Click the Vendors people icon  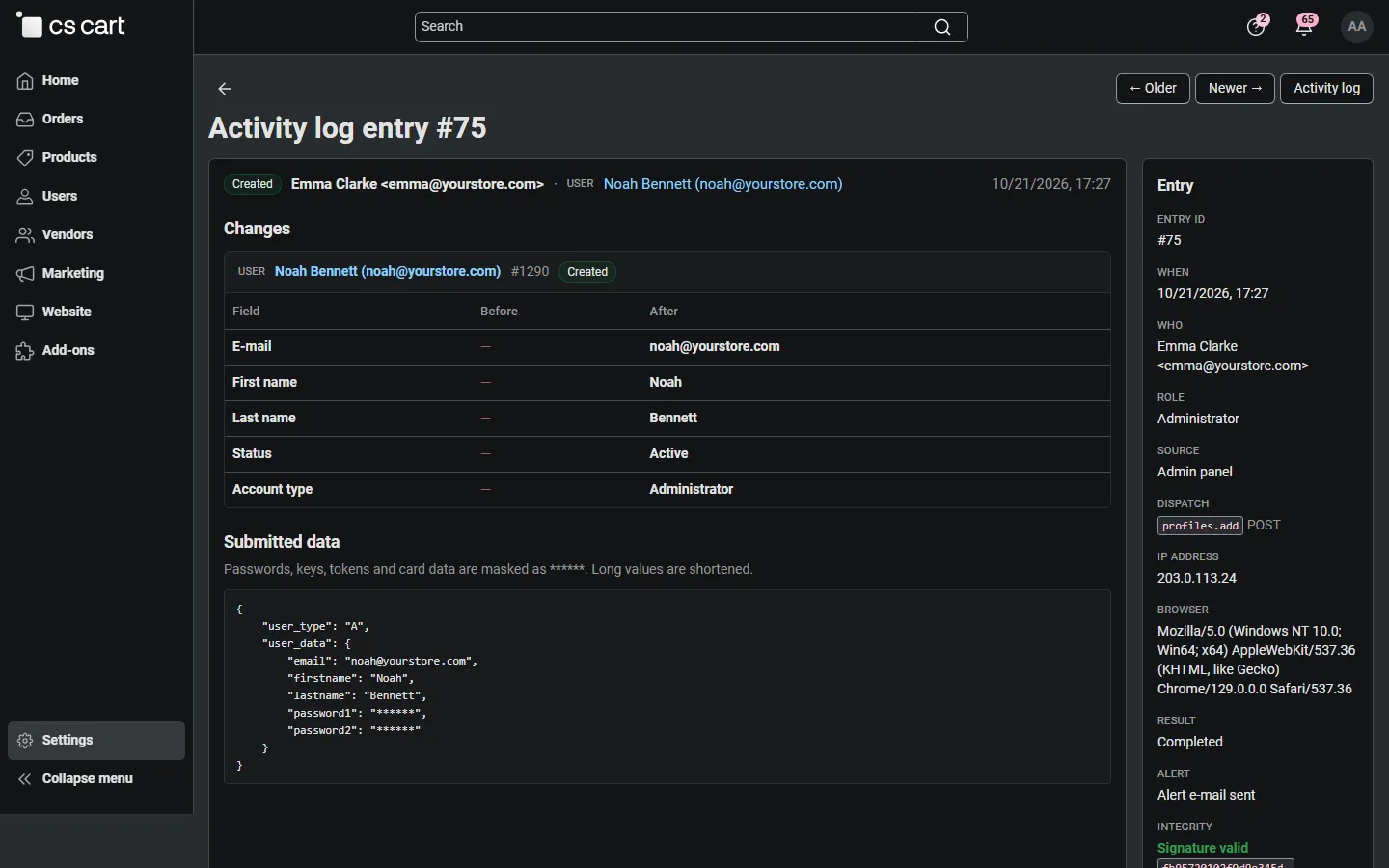(25, 235)
